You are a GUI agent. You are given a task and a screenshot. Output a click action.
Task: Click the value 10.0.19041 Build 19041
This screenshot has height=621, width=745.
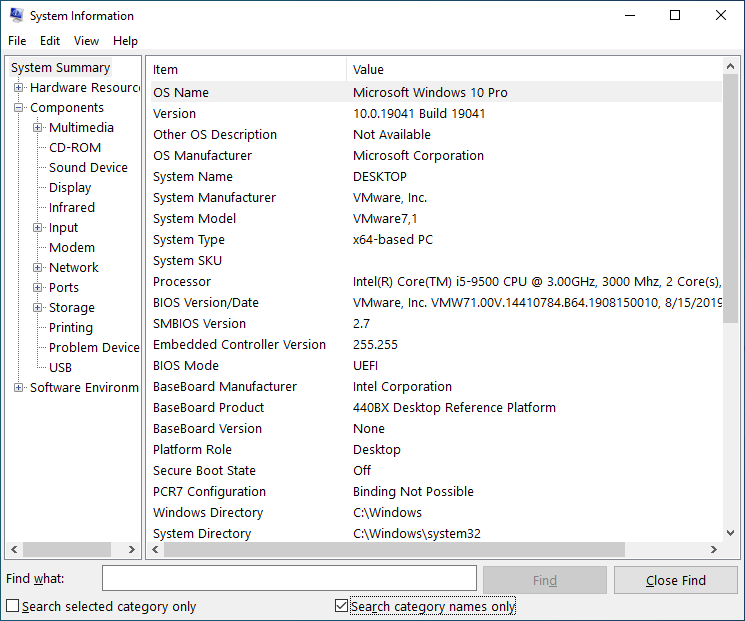pos(419,114)
